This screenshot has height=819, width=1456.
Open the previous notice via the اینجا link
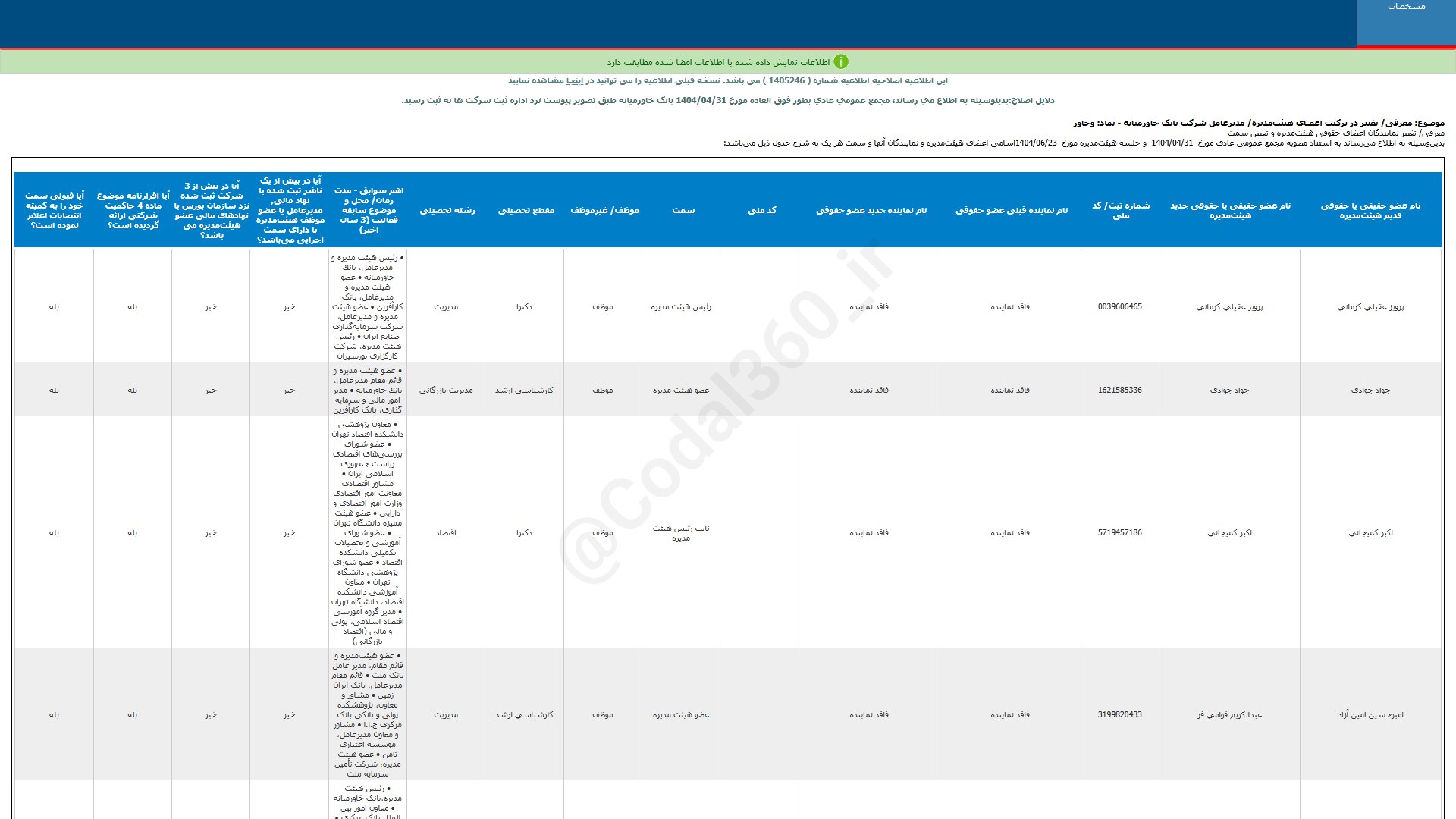tap(575, 81)
